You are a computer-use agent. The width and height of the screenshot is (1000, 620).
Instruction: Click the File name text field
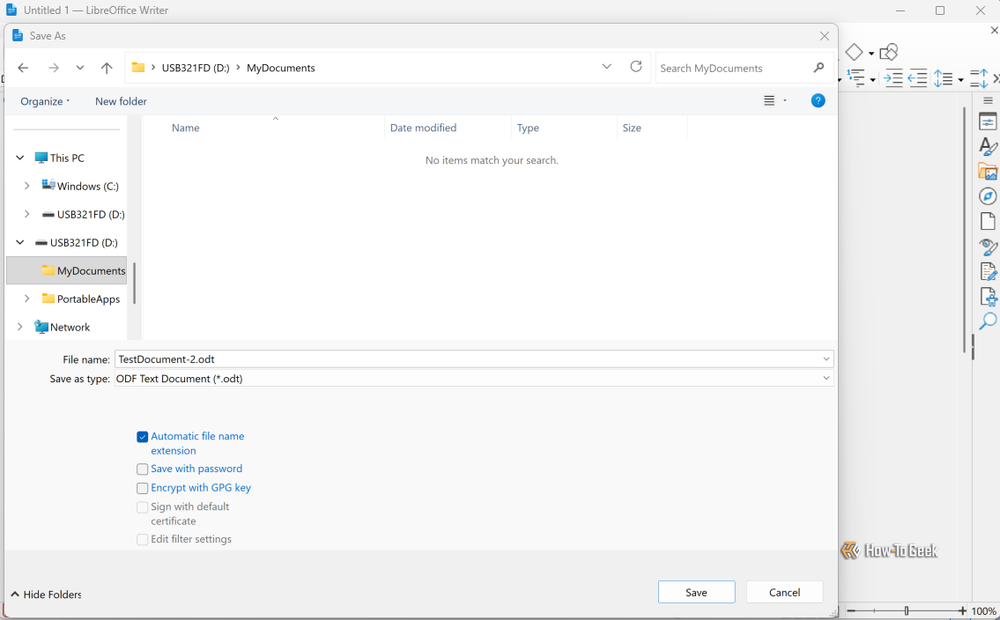point(474,359)
